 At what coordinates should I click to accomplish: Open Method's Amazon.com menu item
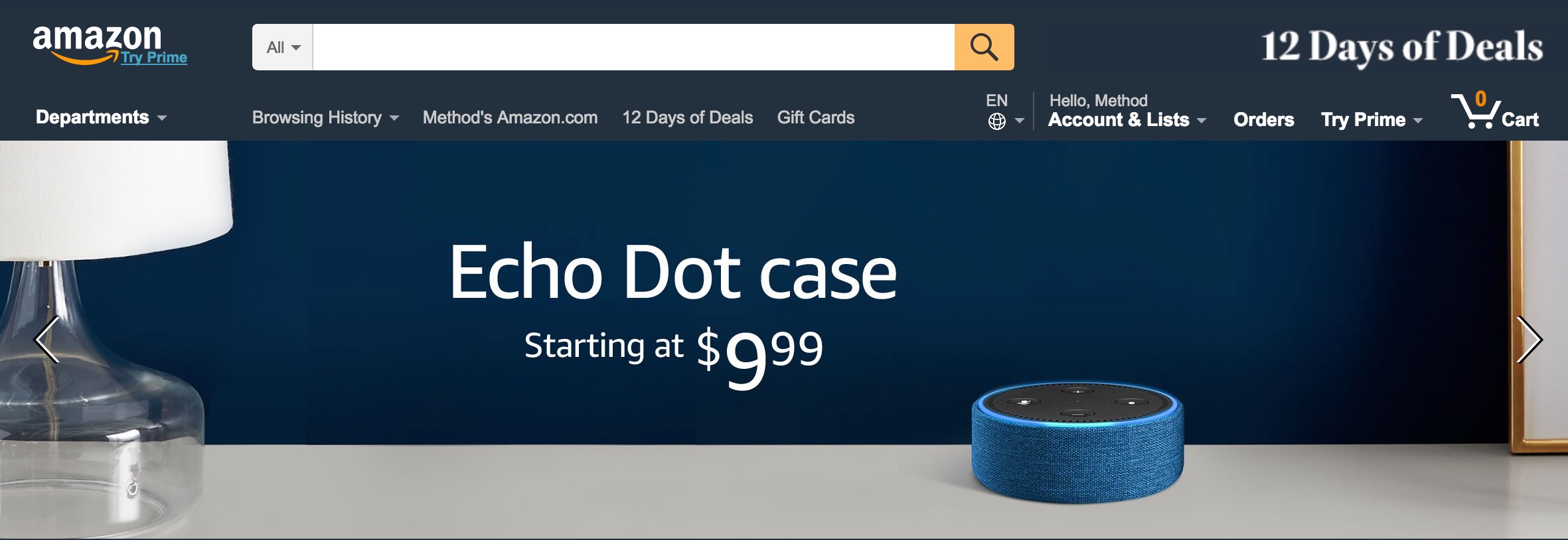510,117
